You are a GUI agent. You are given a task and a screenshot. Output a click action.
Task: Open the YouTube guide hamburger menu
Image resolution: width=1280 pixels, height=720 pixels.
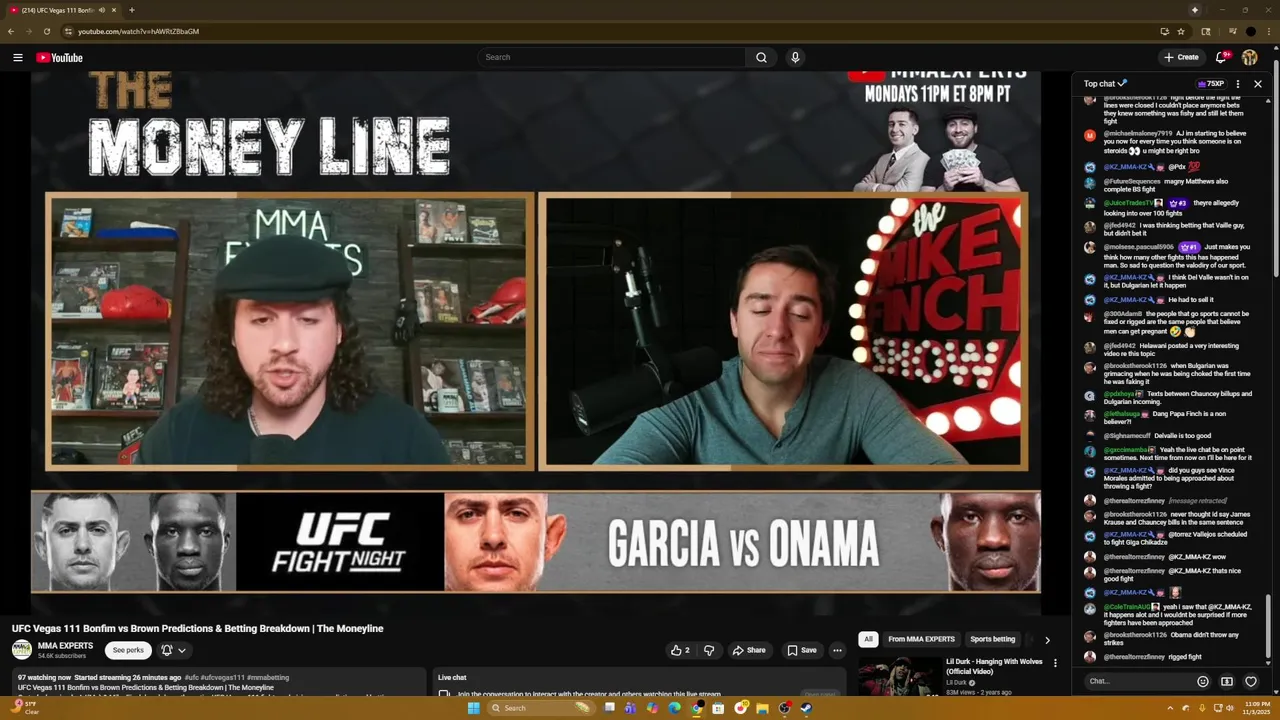tap(18, 57)
